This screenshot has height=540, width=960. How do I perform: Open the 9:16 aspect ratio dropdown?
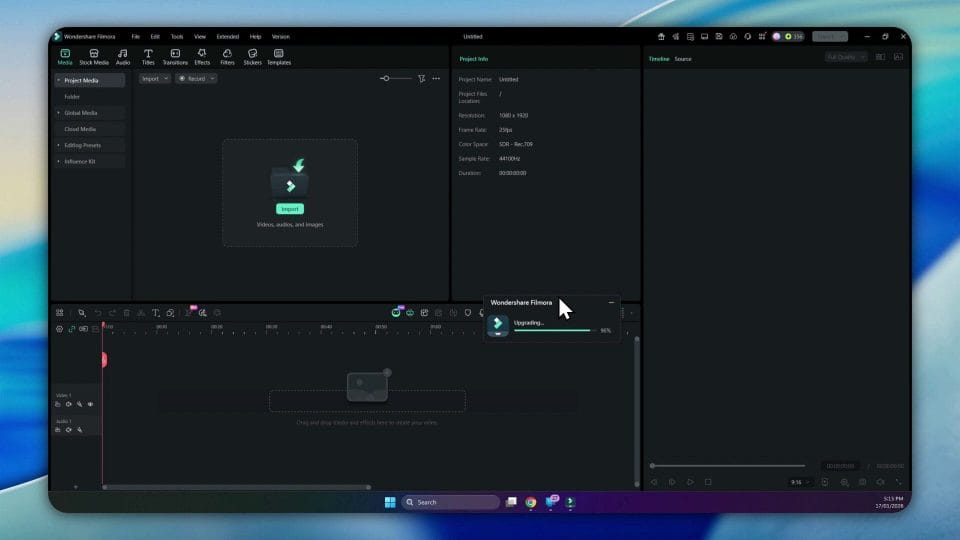(800, 482)
